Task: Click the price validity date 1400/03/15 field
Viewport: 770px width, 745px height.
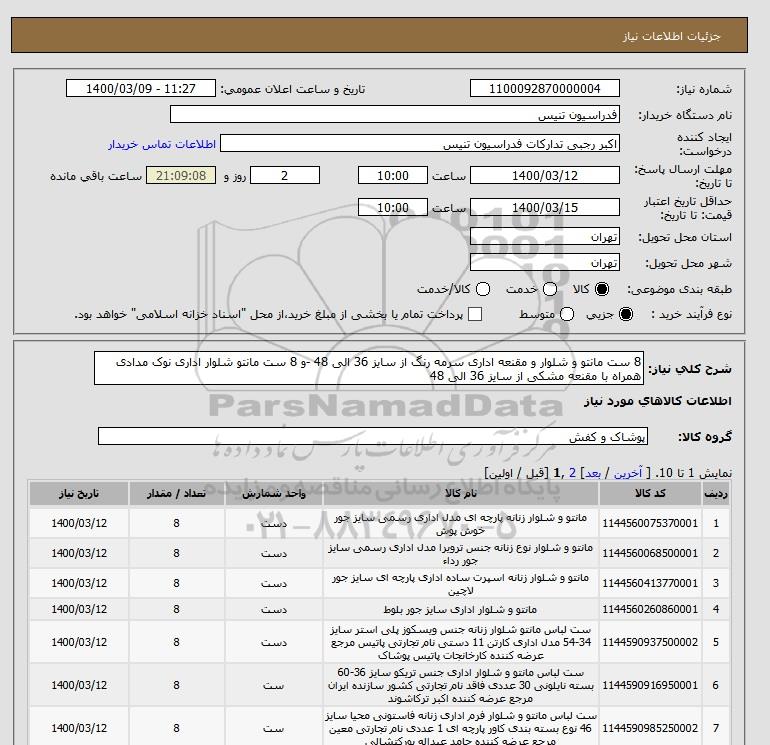Action: click(545, 207)
